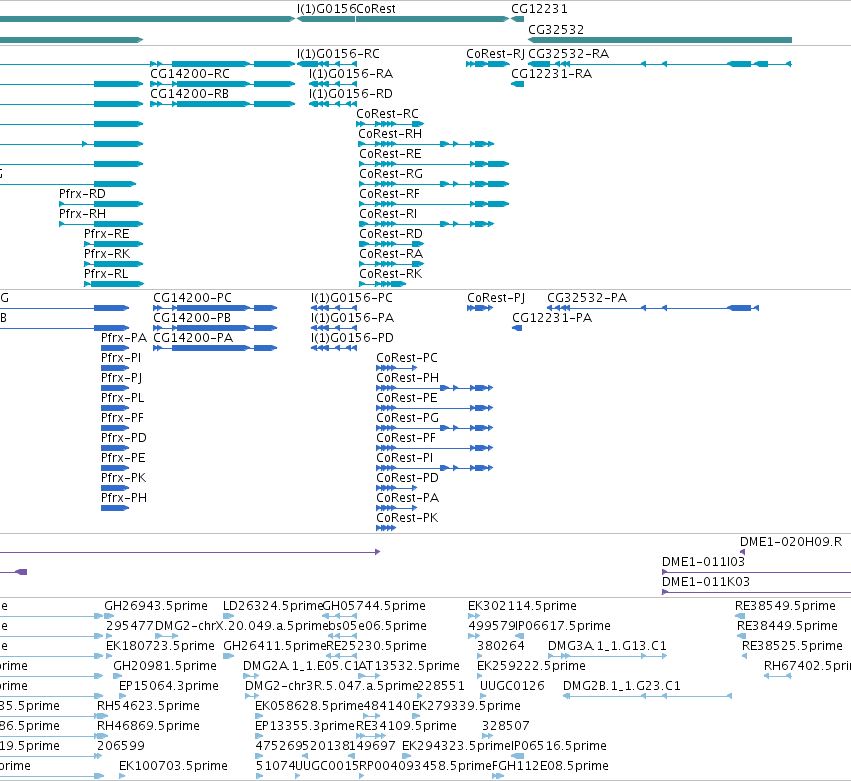This screenshot has height=781, width=851.
Task: Click transcript Pfrx-RH
Action: [101, 224]
